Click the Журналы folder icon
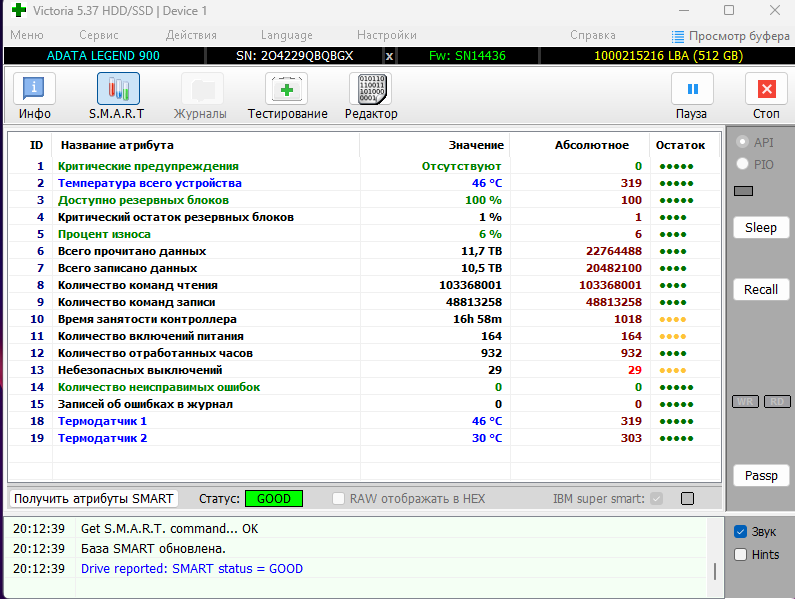Image resolution: width=795 pixels, height=599 pixels. 202,89
